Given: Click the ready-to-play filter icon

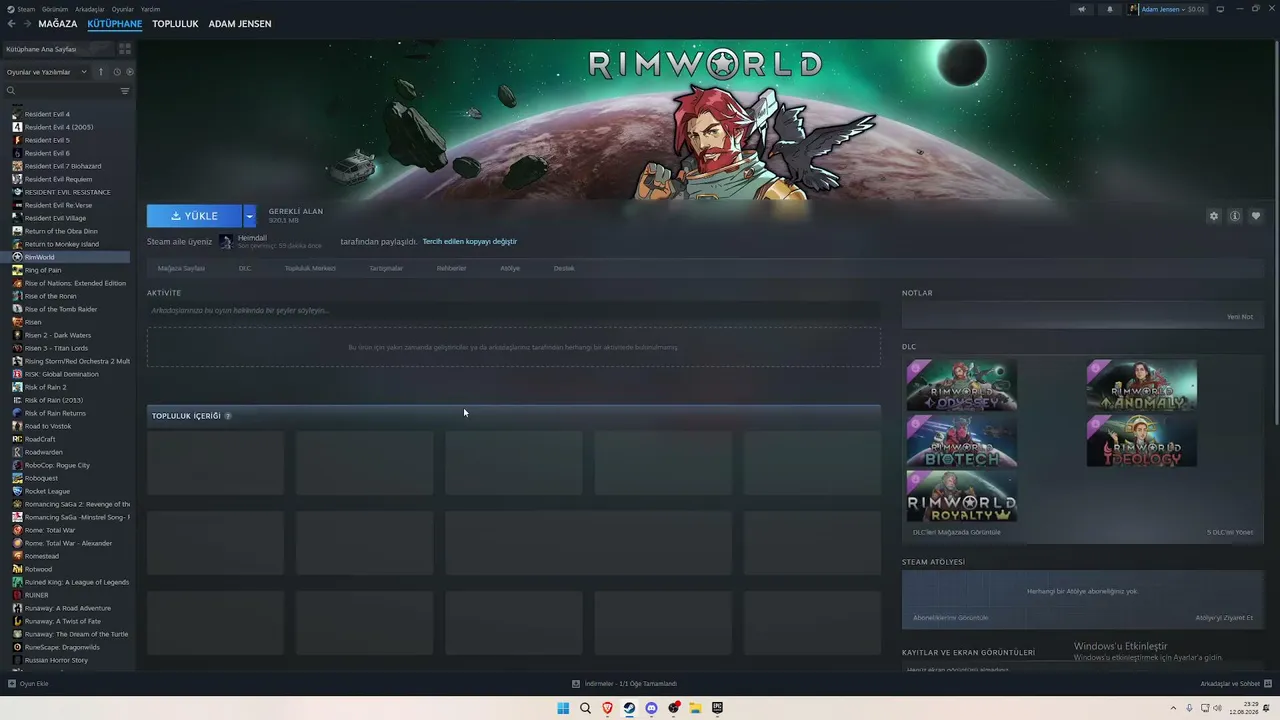Looking at the screenshot, I should click(130, 72).
